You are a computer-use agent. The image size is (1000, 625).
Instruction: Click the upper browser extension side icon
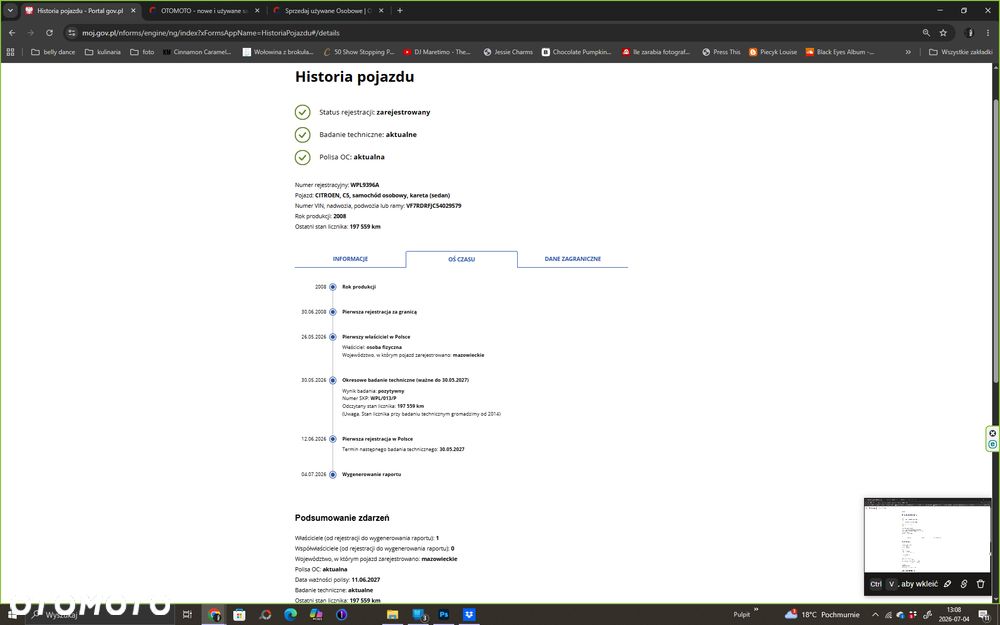pos(992,433)
